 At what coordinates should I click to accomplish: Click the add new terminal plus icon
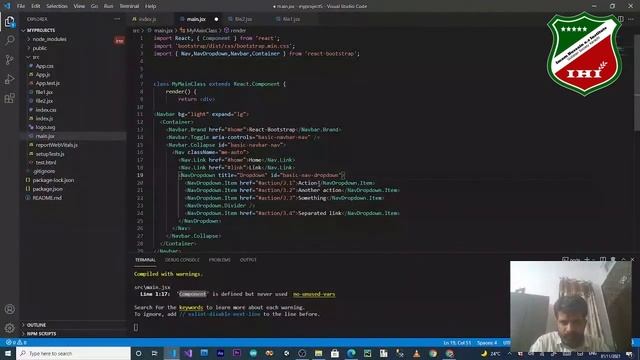(587, 260)
